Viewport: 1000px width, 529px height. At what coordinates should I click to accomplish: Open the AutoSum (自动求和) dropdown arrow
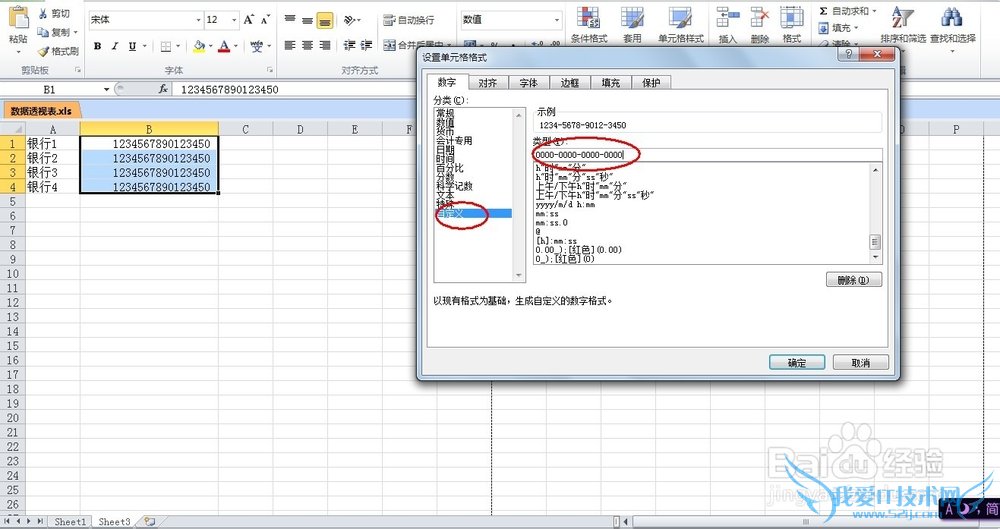click(x=874, y=11)
